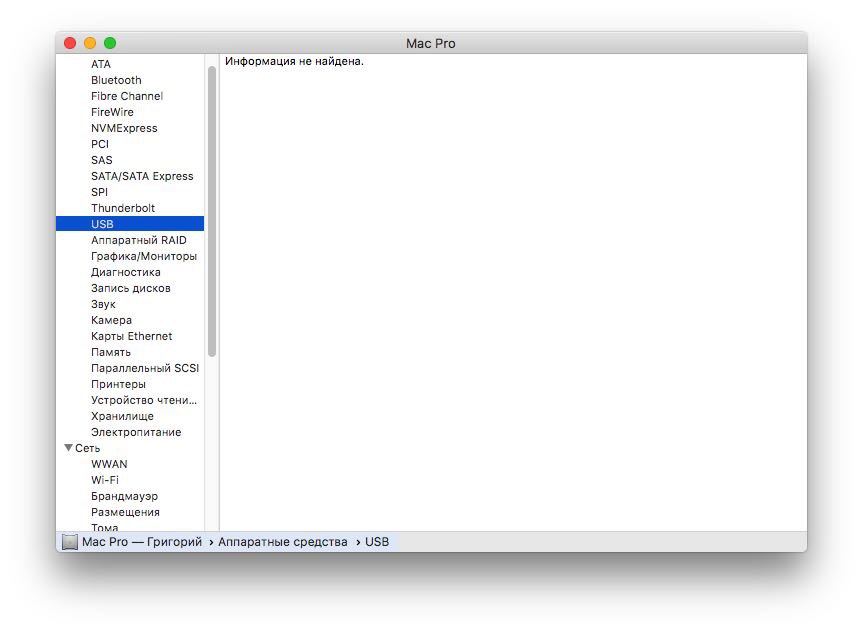Select Хранилище in the sidebar
Image resolution: width=863 pixels, height=632 pixels.
(x=122, y=416)
